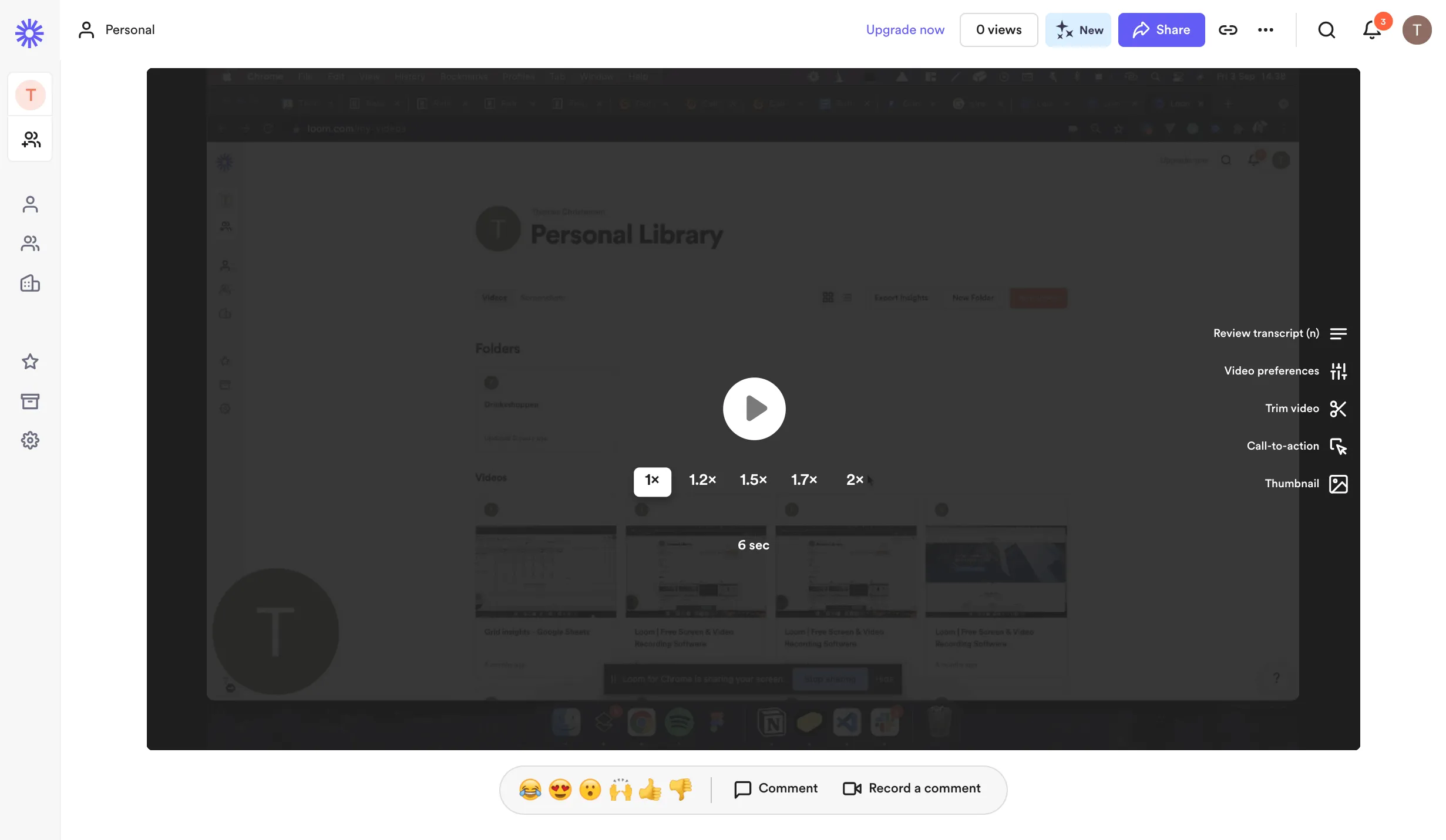Click Record a comment button
This screenshot has height=840, width=1446.
pos(912,789)
